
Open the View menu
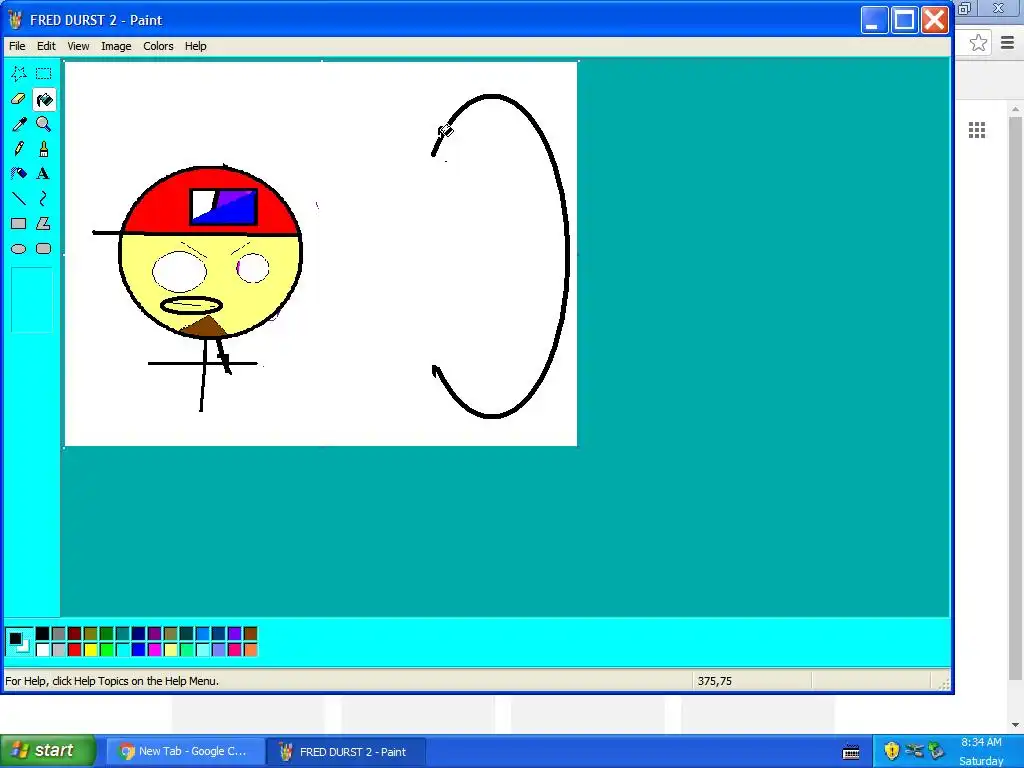tap(78, 46)
